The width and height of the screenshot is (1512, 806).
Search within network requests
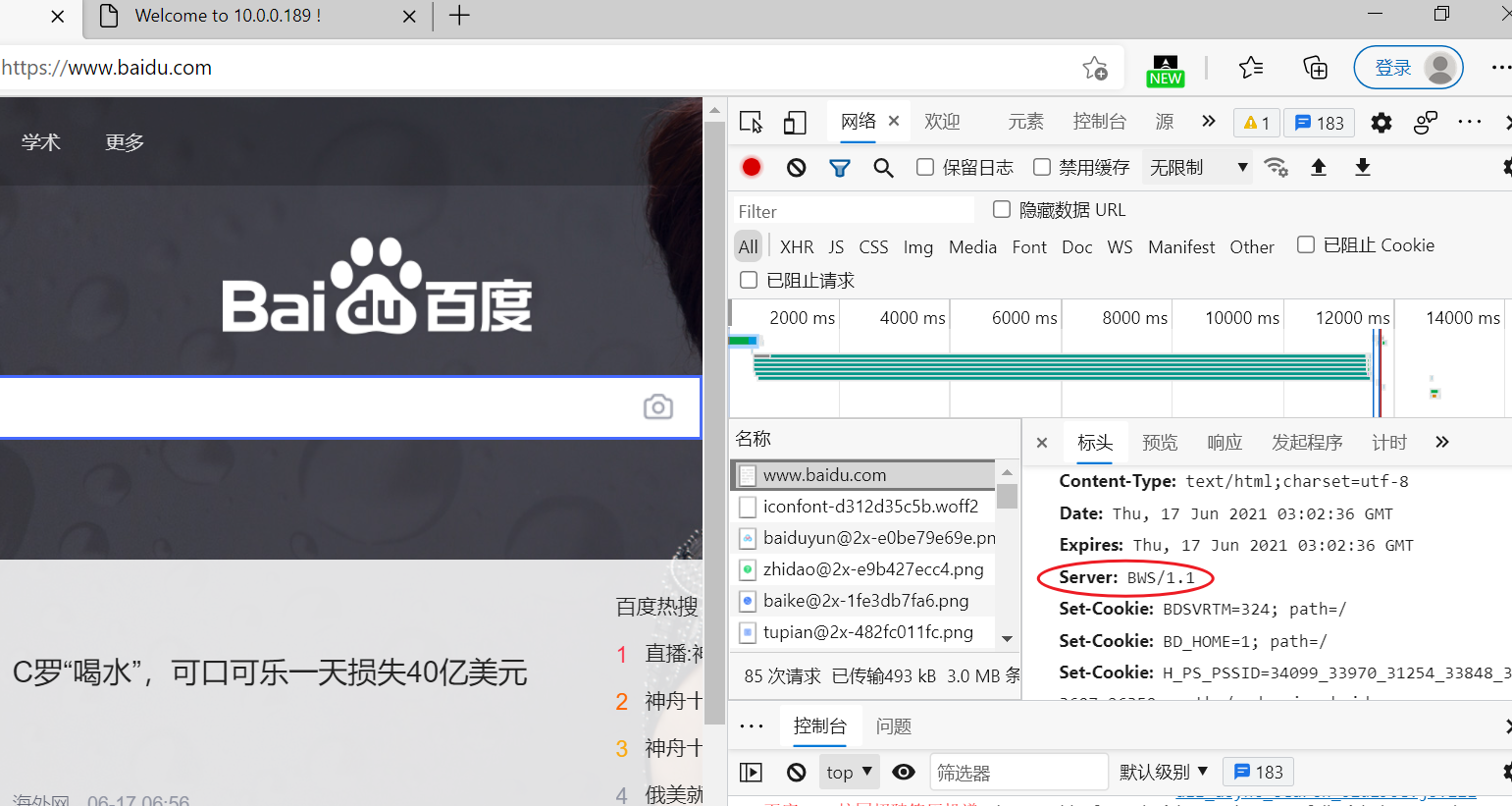[883, 167]
